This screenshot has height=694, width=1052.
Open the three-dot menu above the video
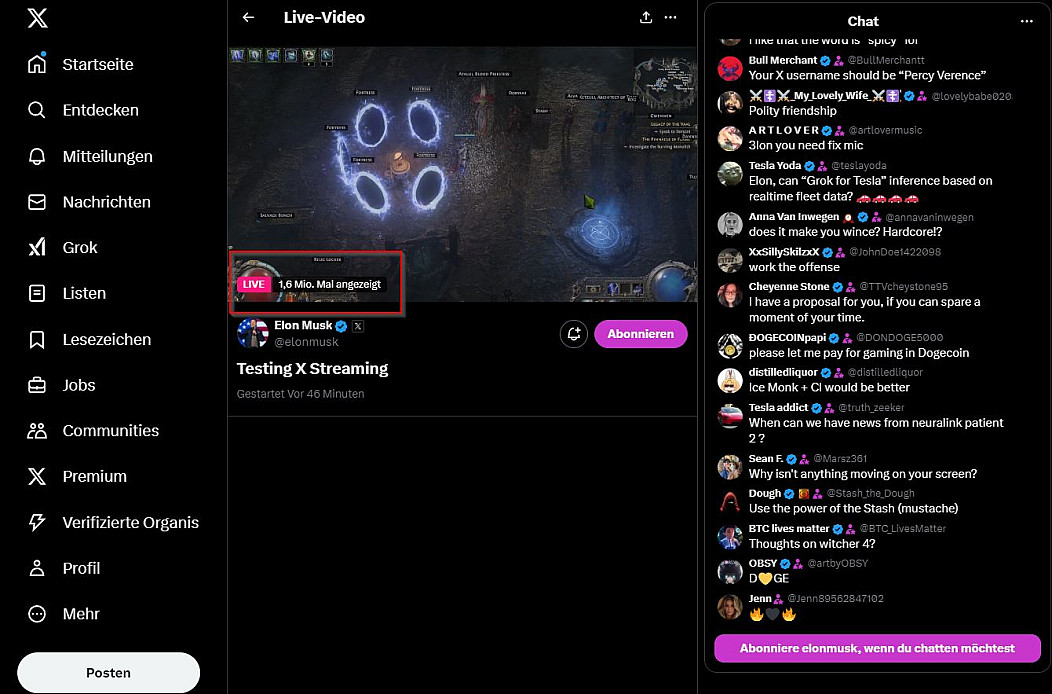[x=671, y=17]
